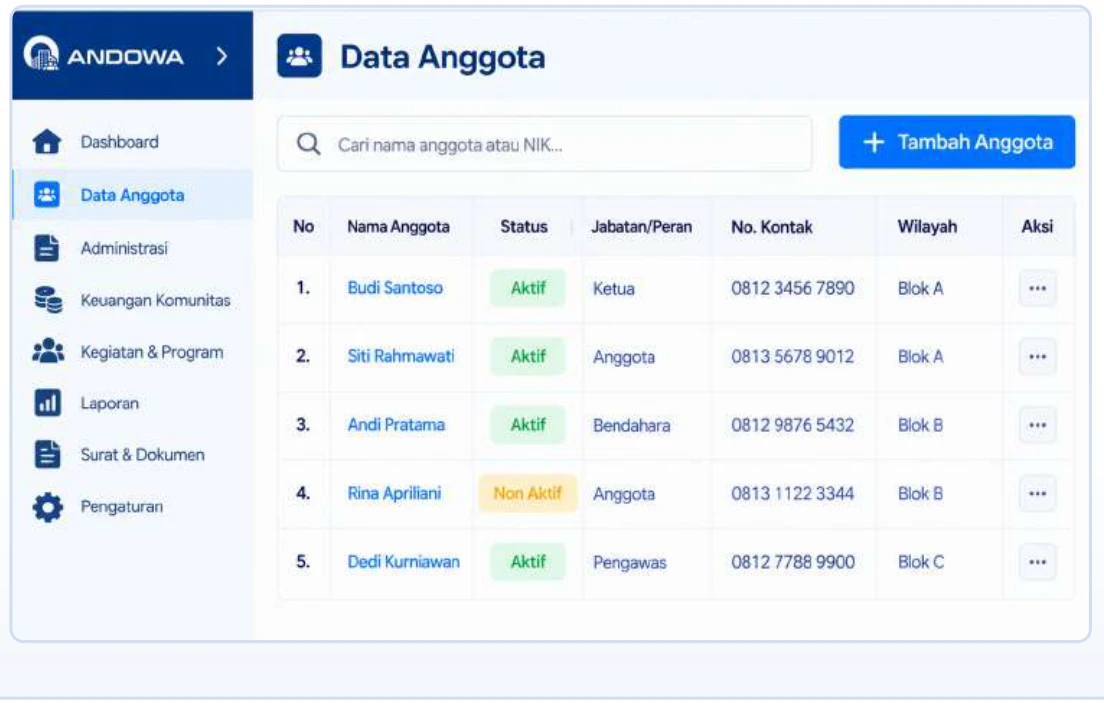Screen dimensions: 1104x705
Task: Open Andi Pratama member profile link
Action: (396, 425)
